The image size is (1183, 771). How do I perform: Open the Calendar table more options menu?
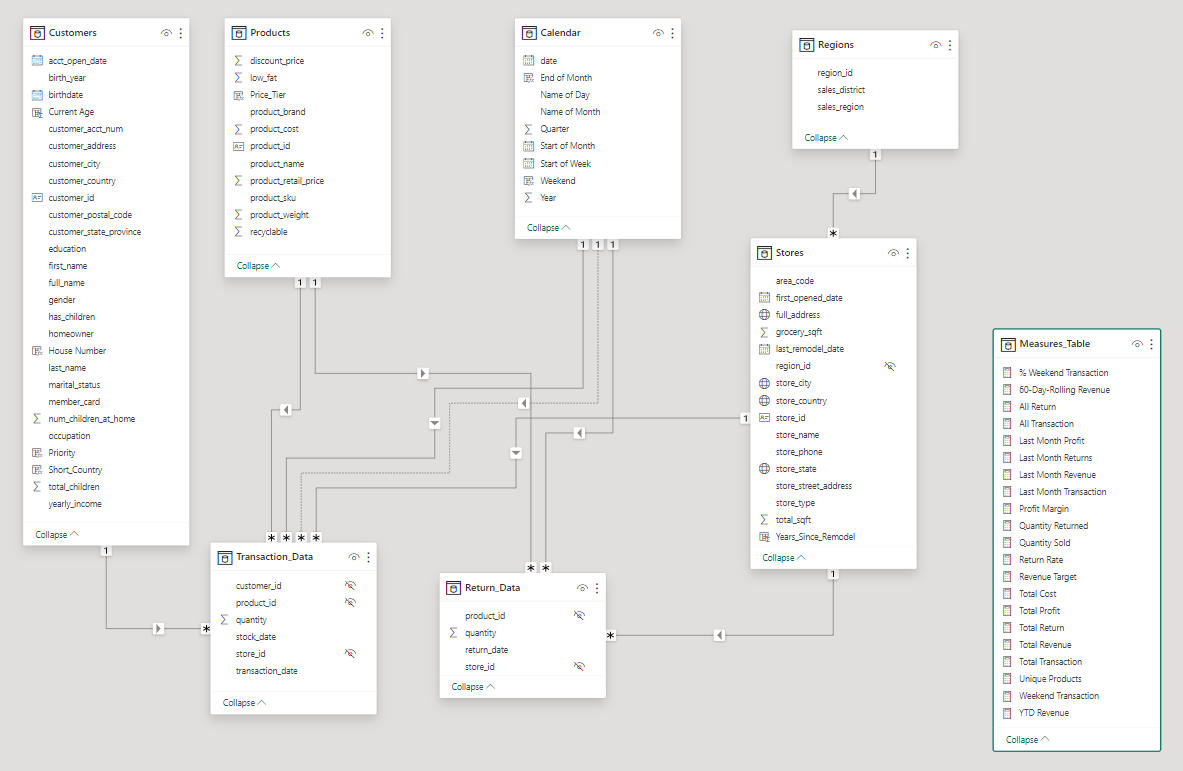click(x=673, y=33)
